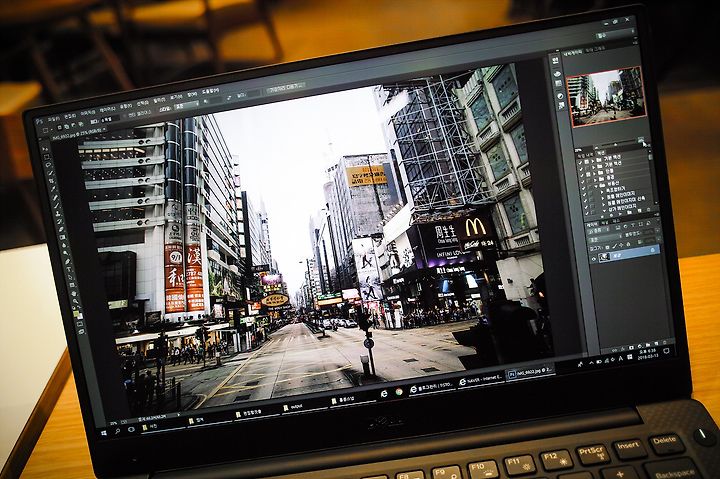Open the Adjustments icon in the collapsed panel strip
The image size is (720, 479).
point(560,96)
